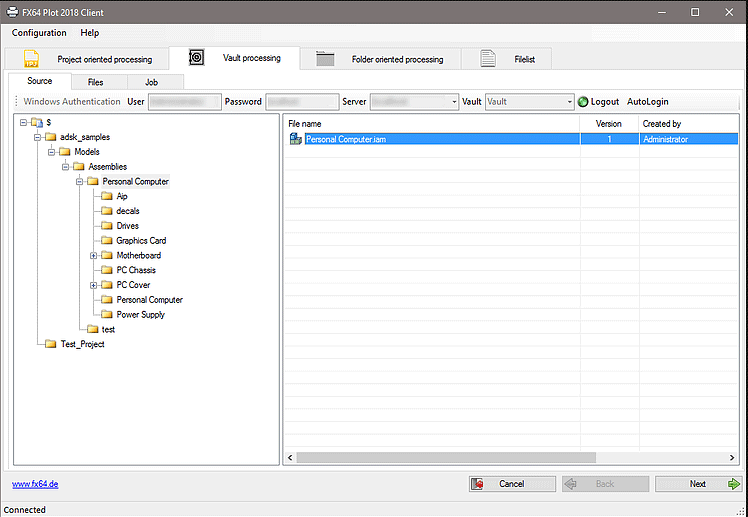Click the Motherboard folder icon in tree
This screenshot has height=517, width=748.
click(107, 255)
